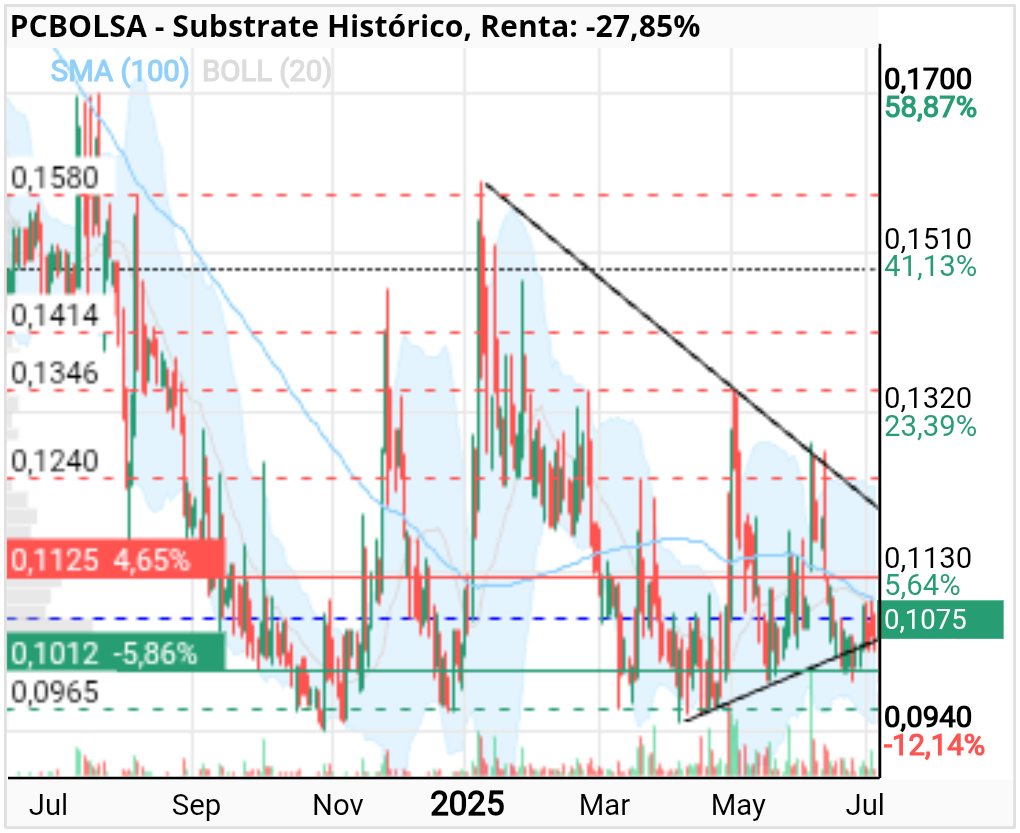Click the 0,1700 axis price label

point(928,79)
